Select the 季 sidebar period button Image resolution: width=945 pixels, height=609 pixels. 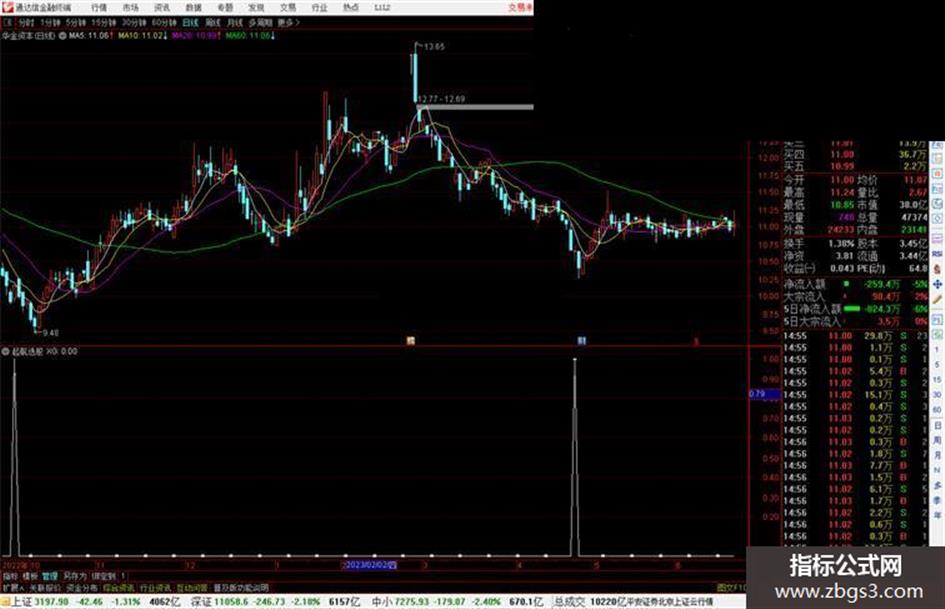pyautogui.click(x=937, y=500)
